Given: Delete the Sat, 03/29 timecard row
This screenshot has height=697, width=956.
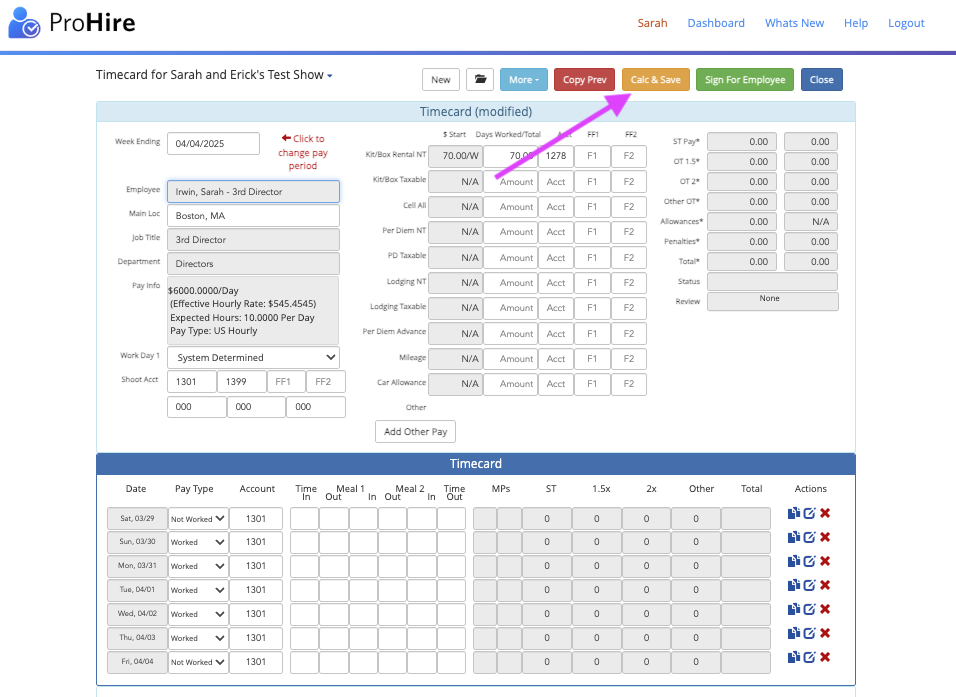Looking at the screenshot, I should [825, 513].
